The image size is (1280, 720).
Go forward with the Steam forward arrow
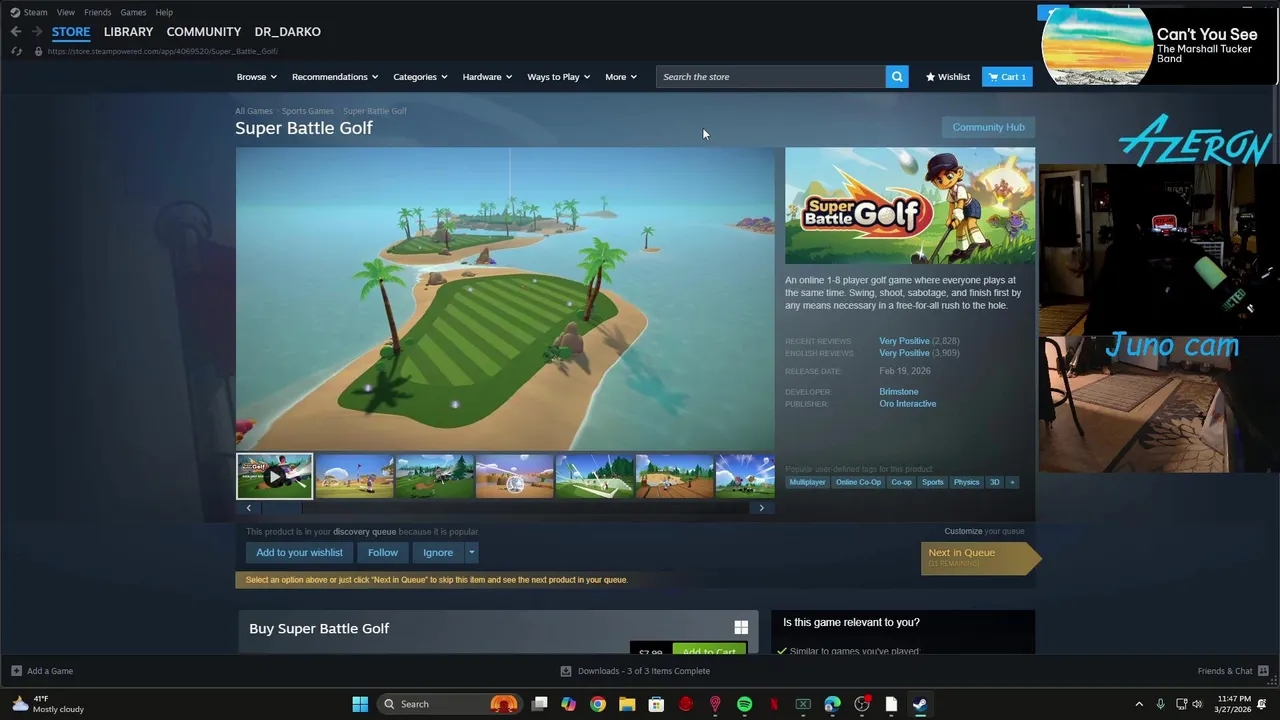tap(37, 32)
